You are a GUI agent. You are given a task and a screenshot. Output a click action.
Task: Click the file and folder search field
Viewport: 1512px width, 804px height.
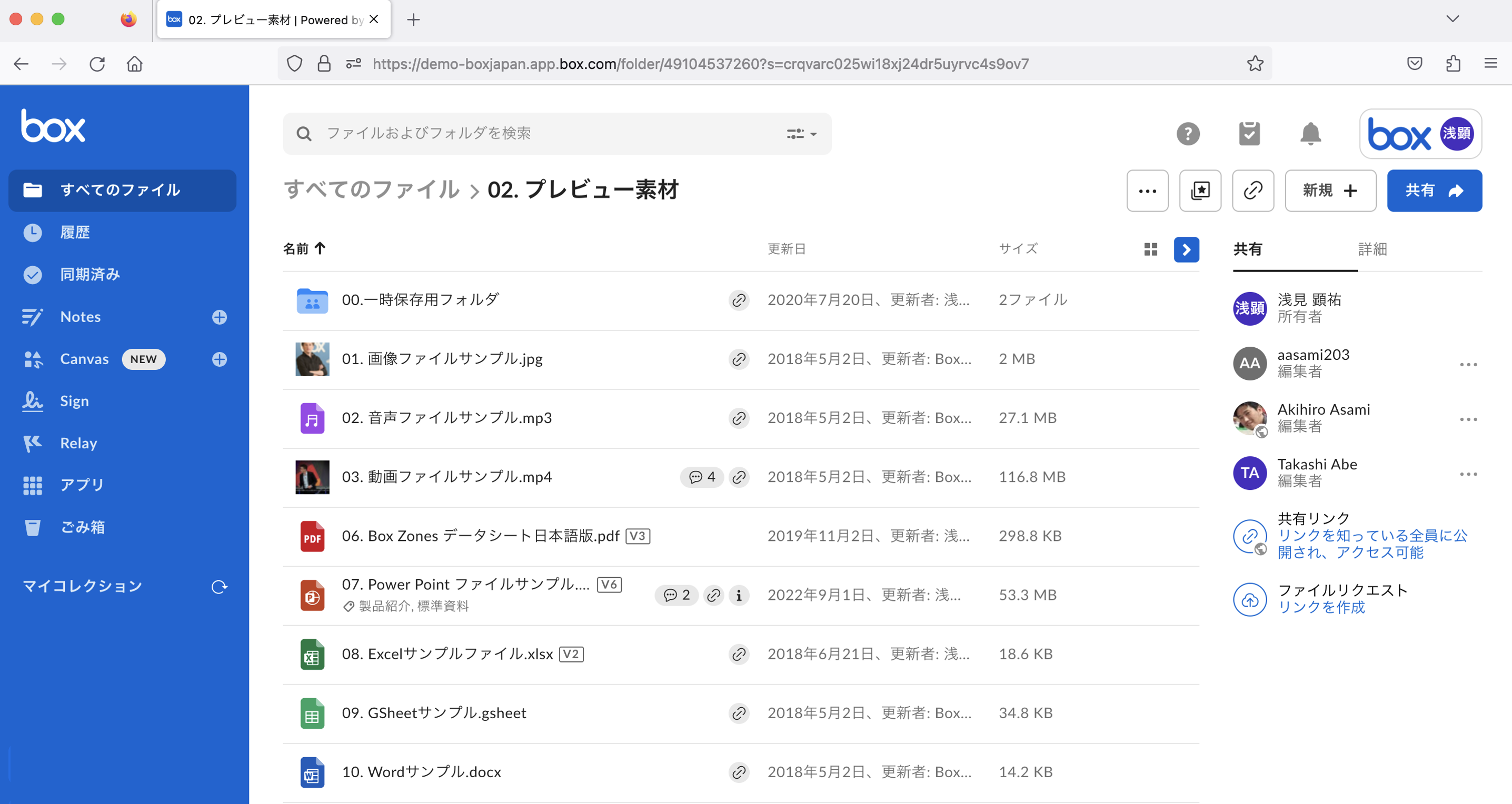click(x=528, y=134)
